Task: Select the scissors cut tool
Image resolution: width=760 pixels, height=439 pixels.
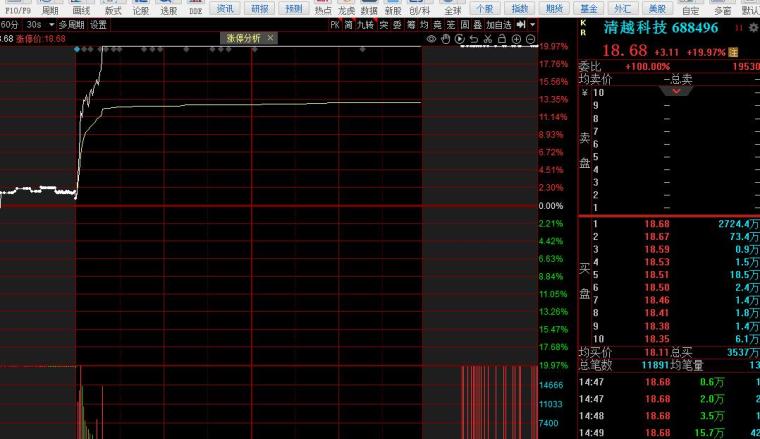Action: [x=488, y=39]
